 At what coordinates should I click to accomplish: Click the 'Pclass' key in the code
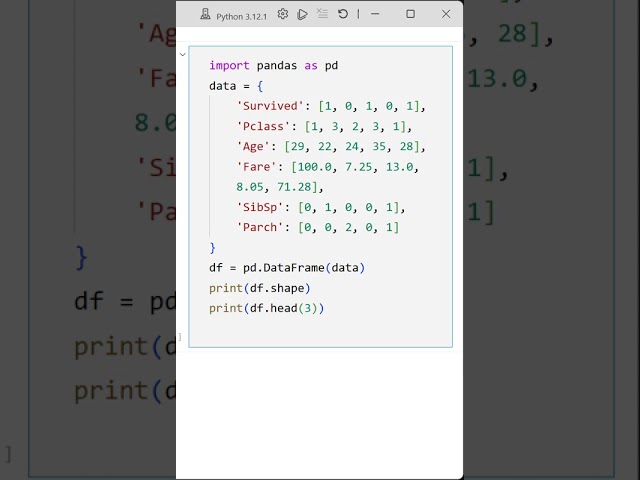[x=263, y=127]
